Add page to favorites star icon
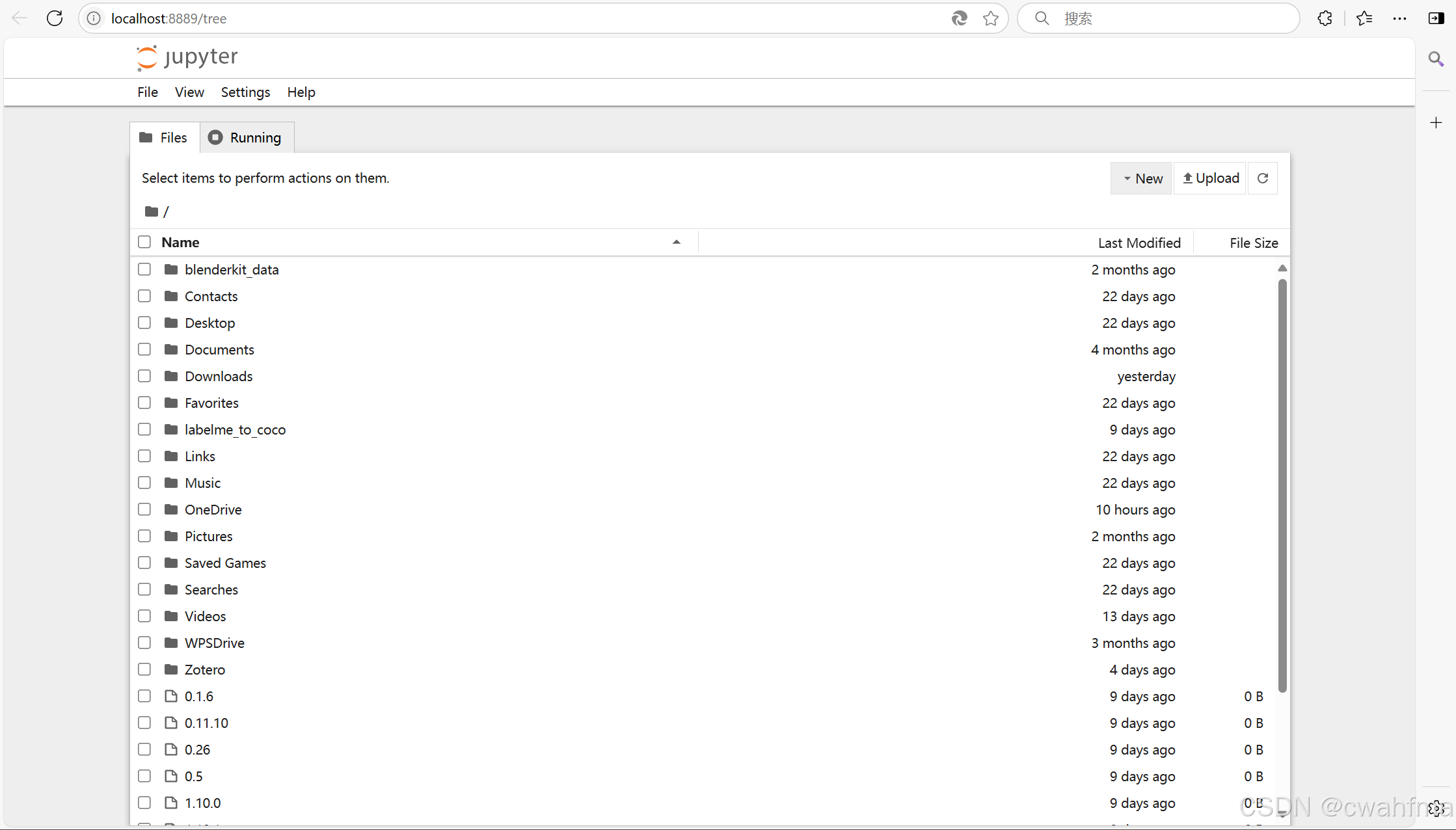The height and width of the screenshot is (830, 1456). (990, 18)
